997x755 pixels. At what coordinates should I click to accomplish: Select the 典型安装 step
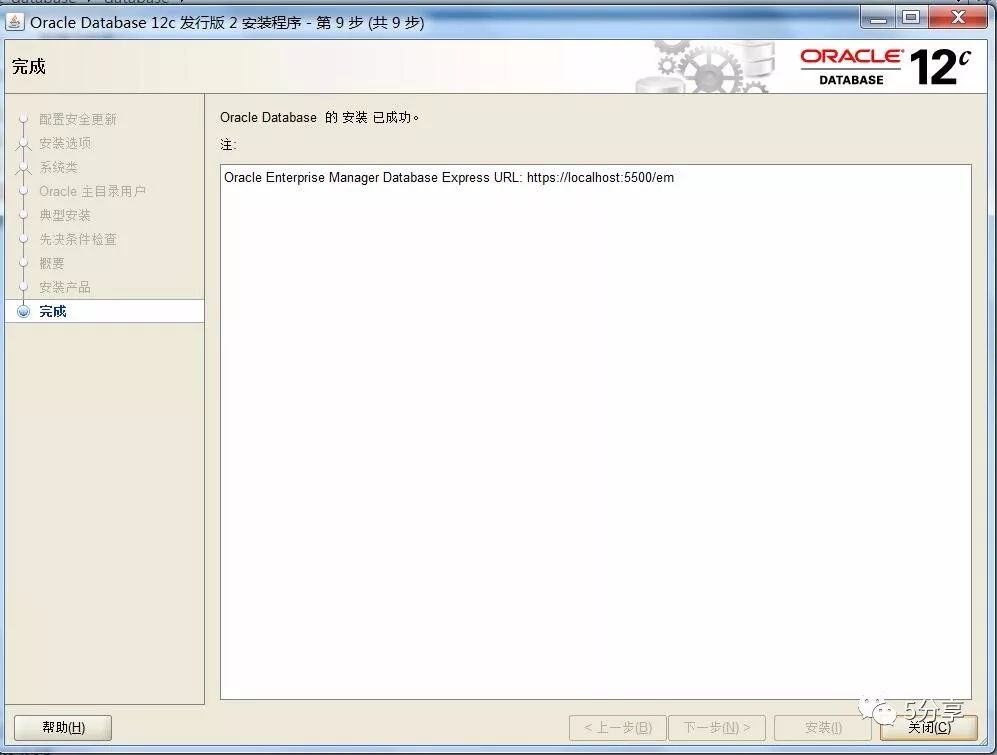[x=65, y=216]
